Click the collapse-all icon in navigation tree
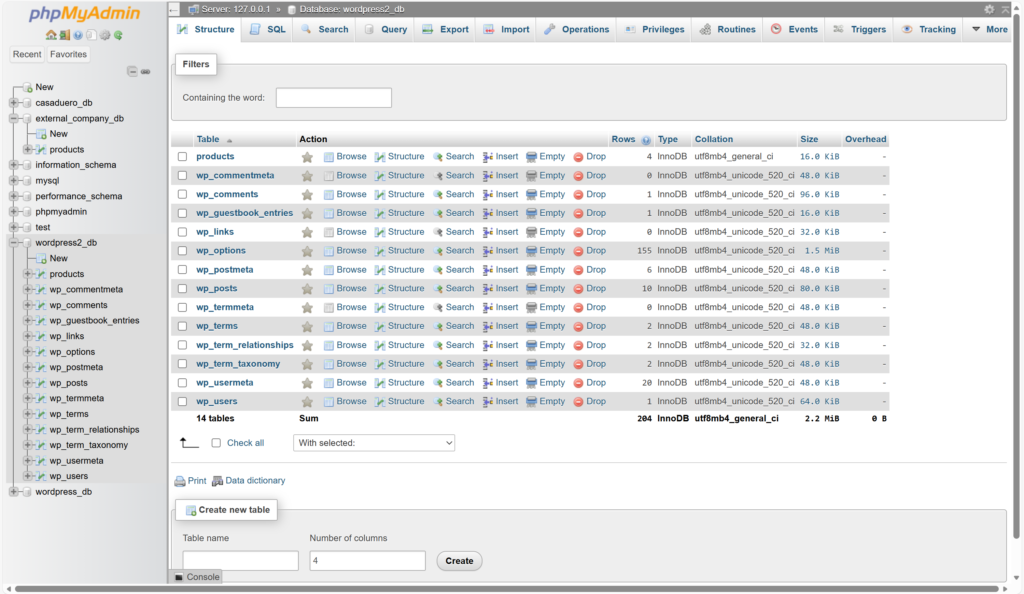Viewport: 1024px width, 594px height. point(133,72)
